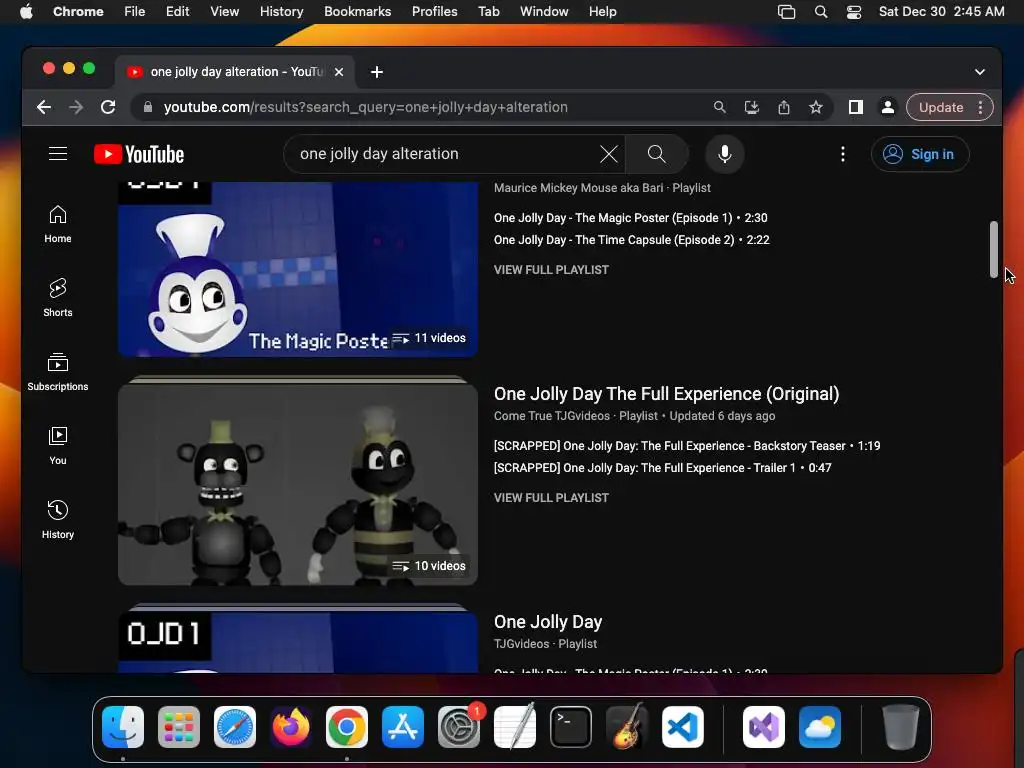Play SCRAPPED Backstory Teaser video
The width and height of the screenshot is (1024, 768).
[x=687, y=445]
